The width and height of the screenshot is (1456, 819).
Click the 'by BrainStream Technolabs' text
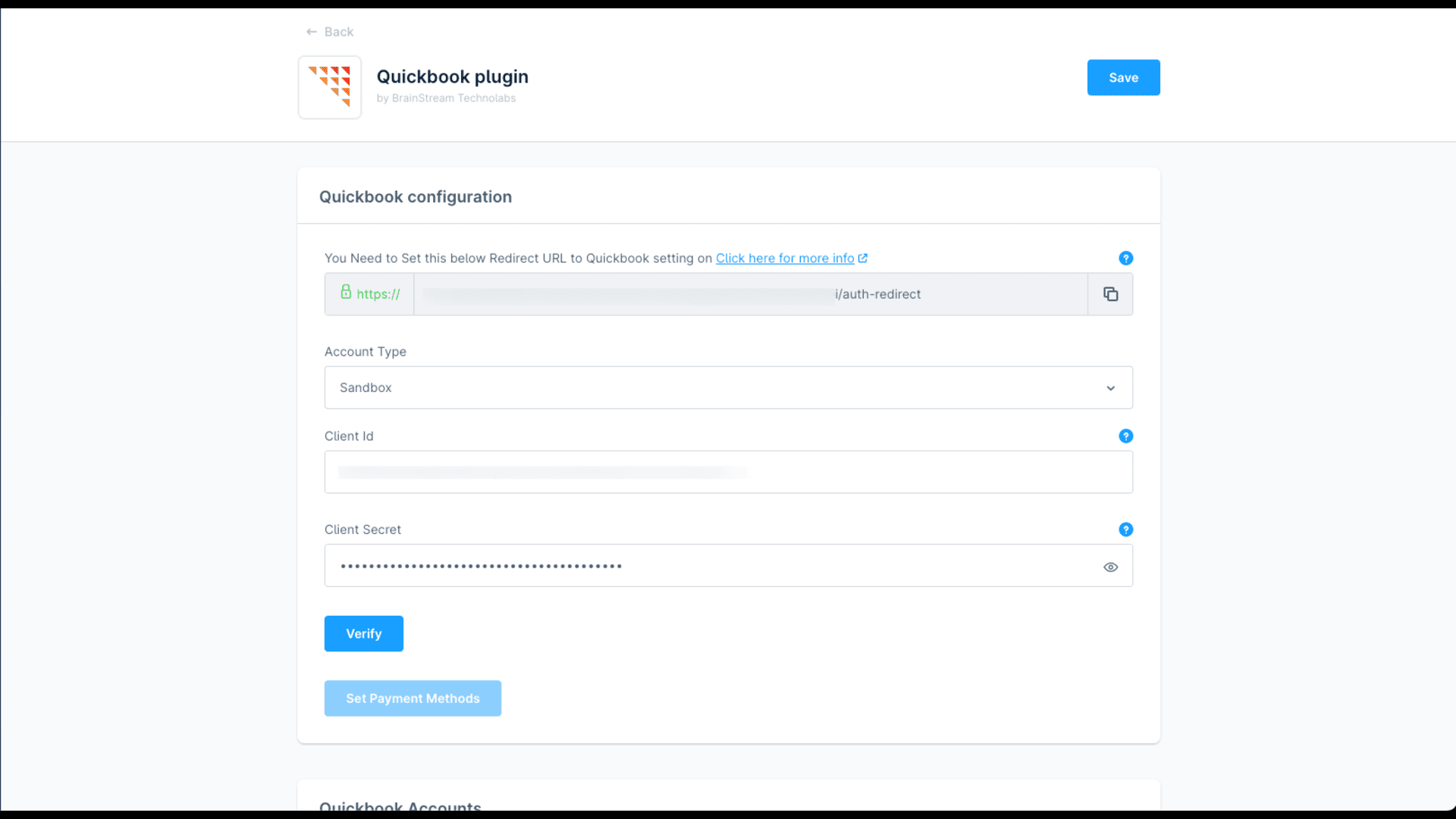click(446, 99)
